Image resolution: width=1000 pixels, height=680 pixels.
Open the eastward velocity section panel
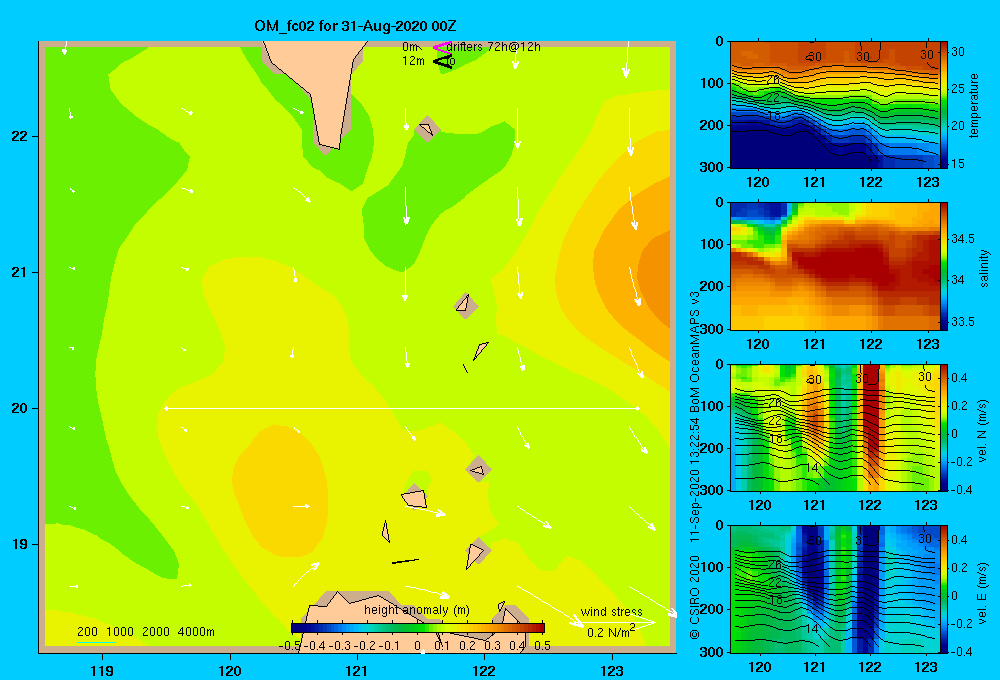[x=834, y=589]
